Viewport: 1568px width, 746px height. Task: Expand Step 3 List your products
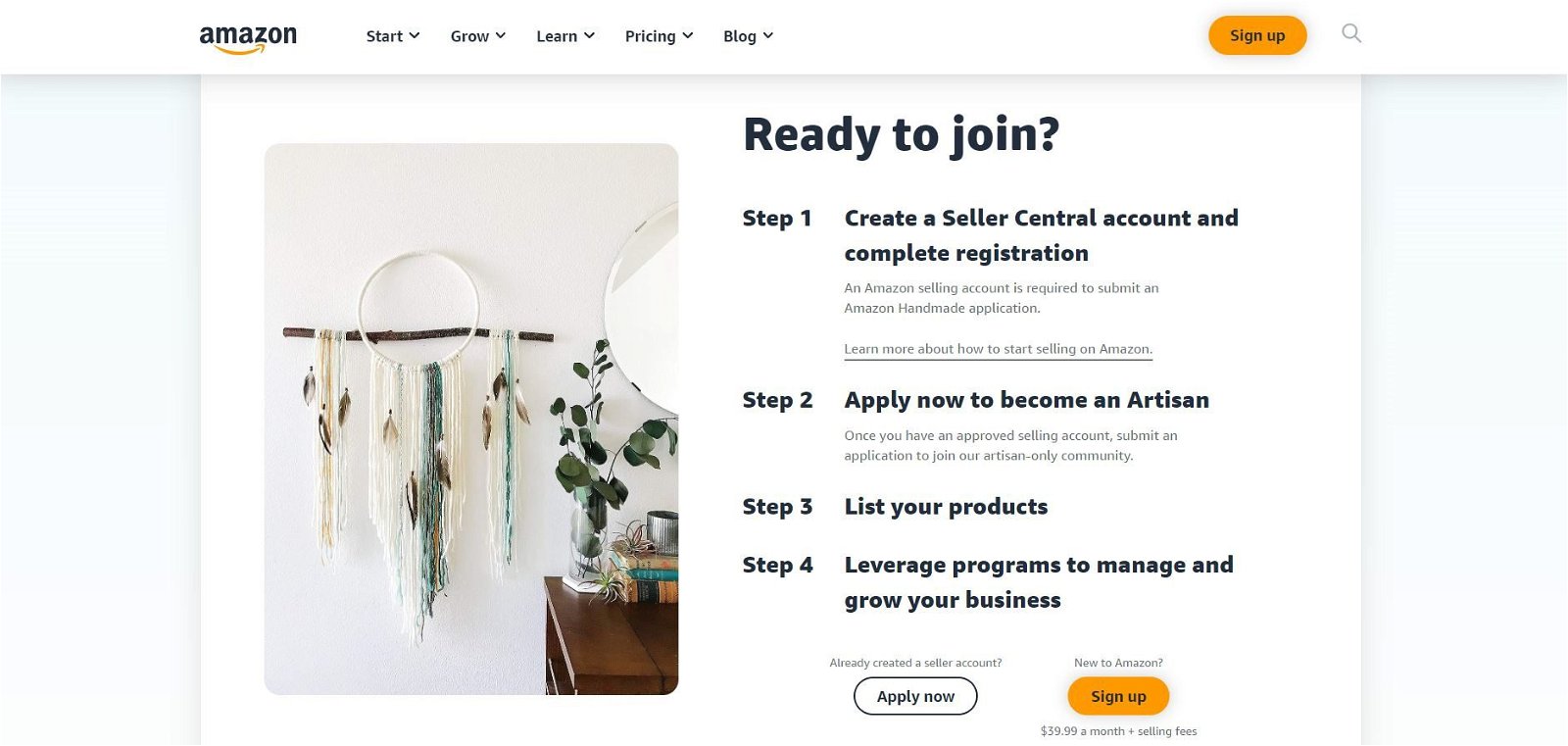point(946,507)
